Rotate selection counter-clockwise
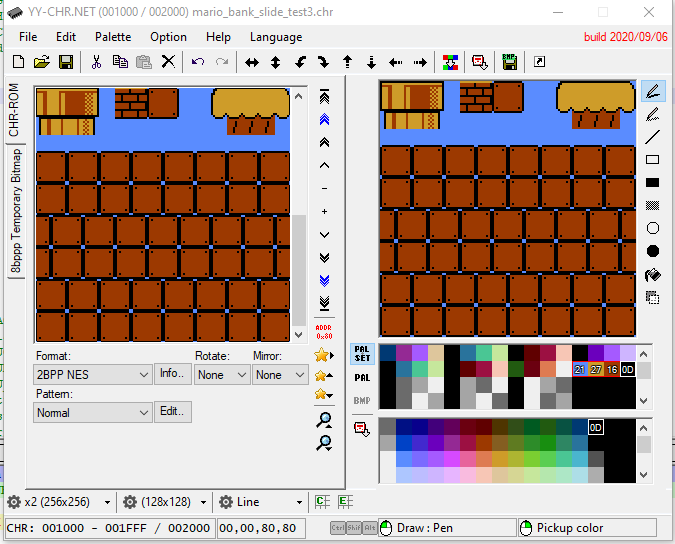This screenshot has height=544, width=675. tap(300, 62)
